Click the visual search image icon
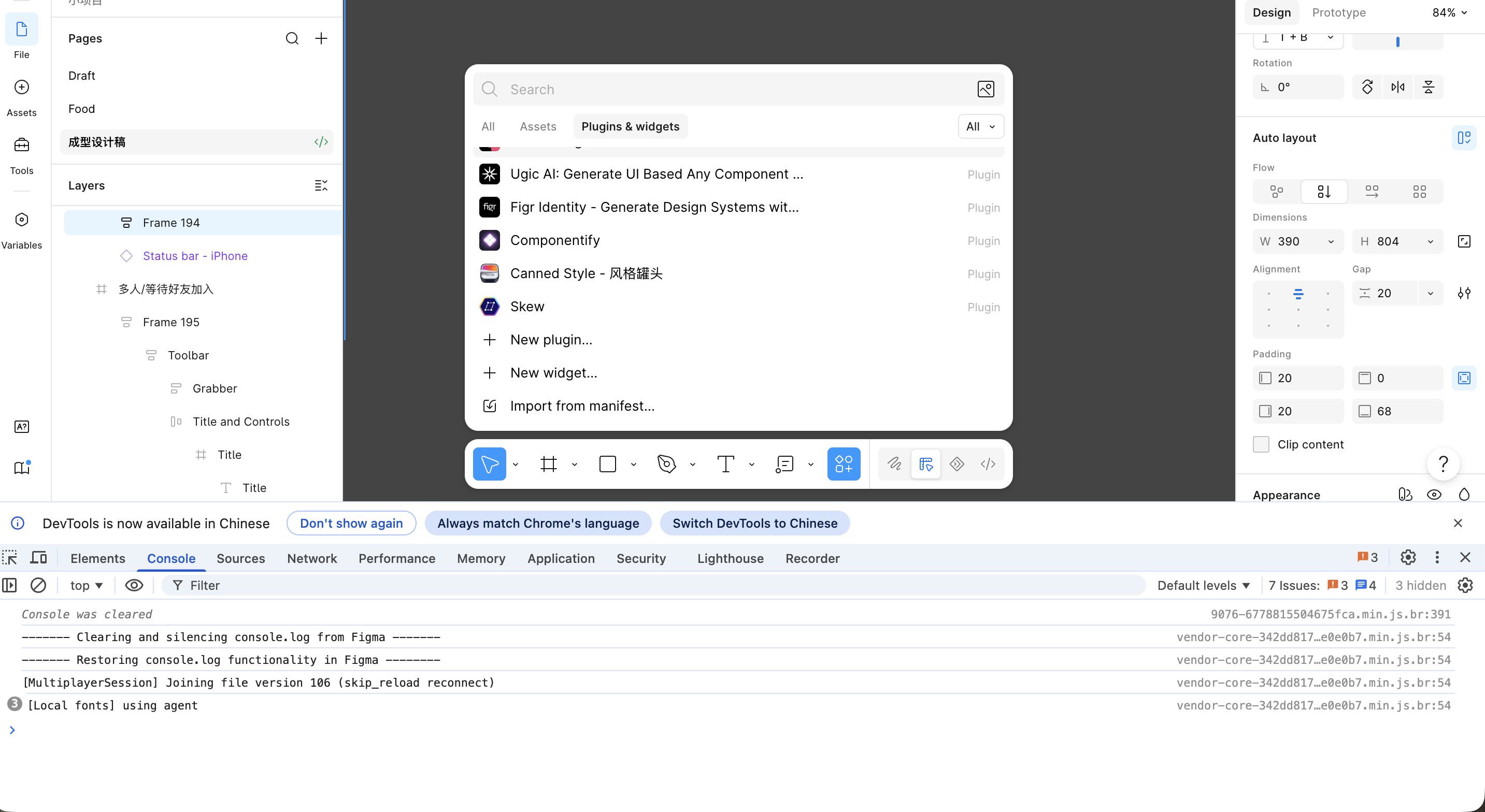 click(986, 89)
